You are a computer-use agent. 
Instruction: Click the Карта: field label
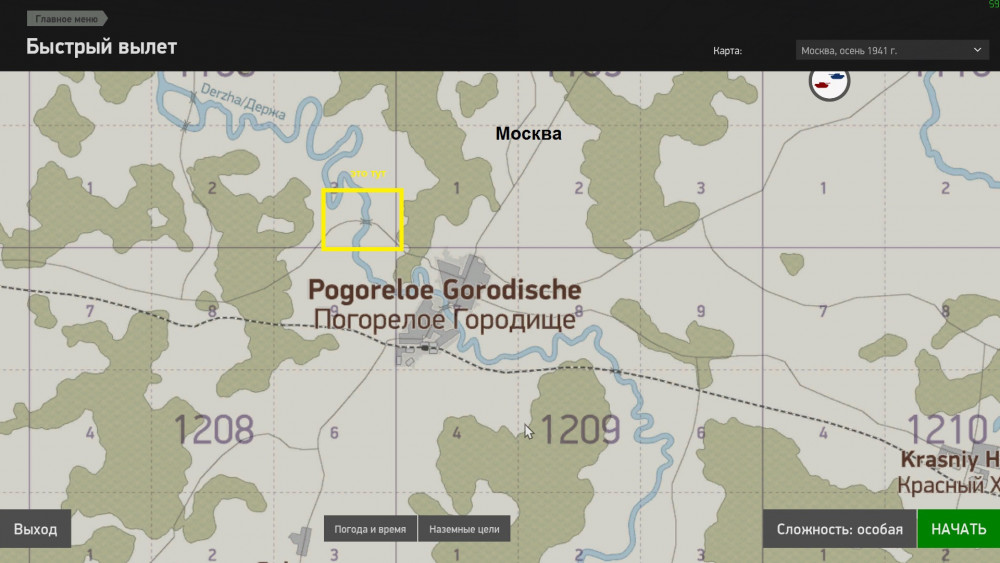click(727, 50)
